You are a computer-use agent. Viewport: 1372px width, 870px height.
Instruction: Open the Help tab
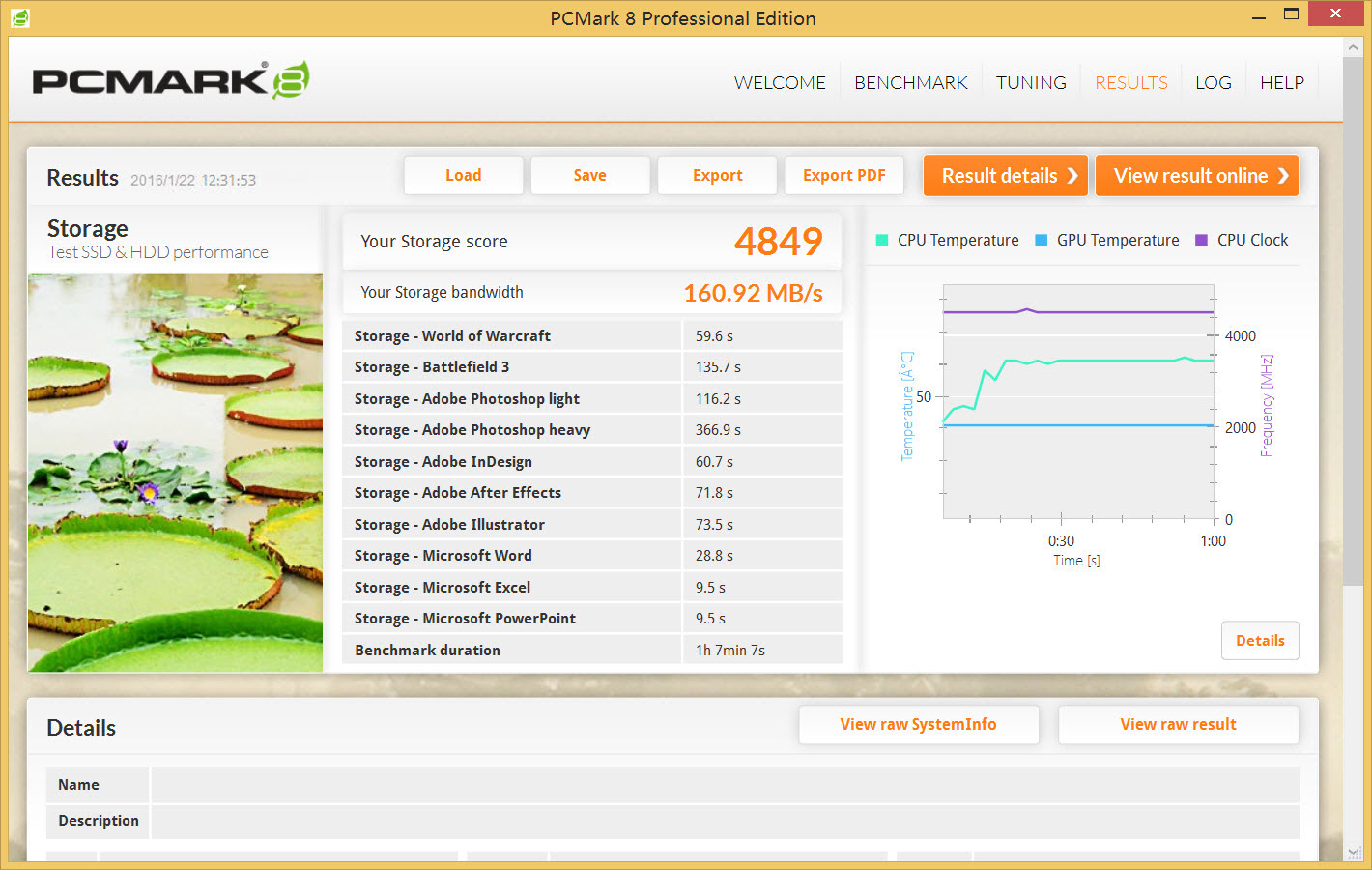(1281, 83)
